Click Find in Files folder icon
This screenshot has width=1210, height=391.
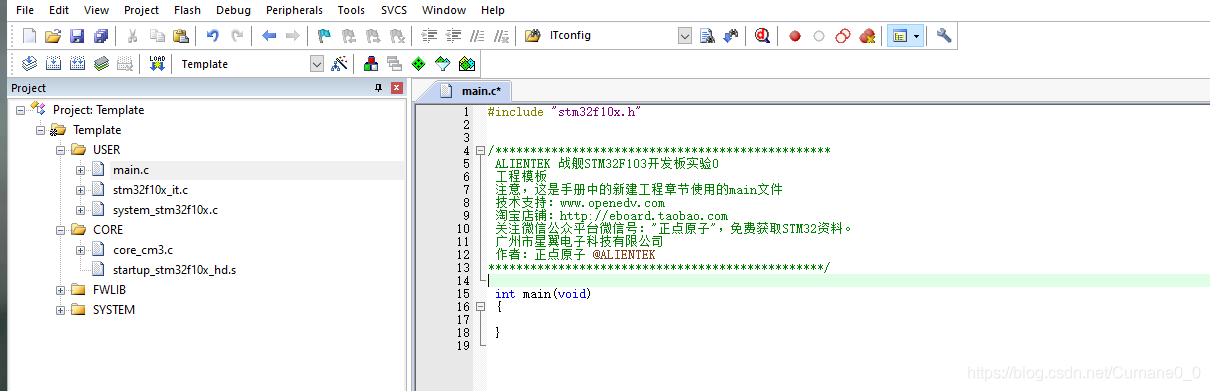pyautogui.click(x=533, y=36)
